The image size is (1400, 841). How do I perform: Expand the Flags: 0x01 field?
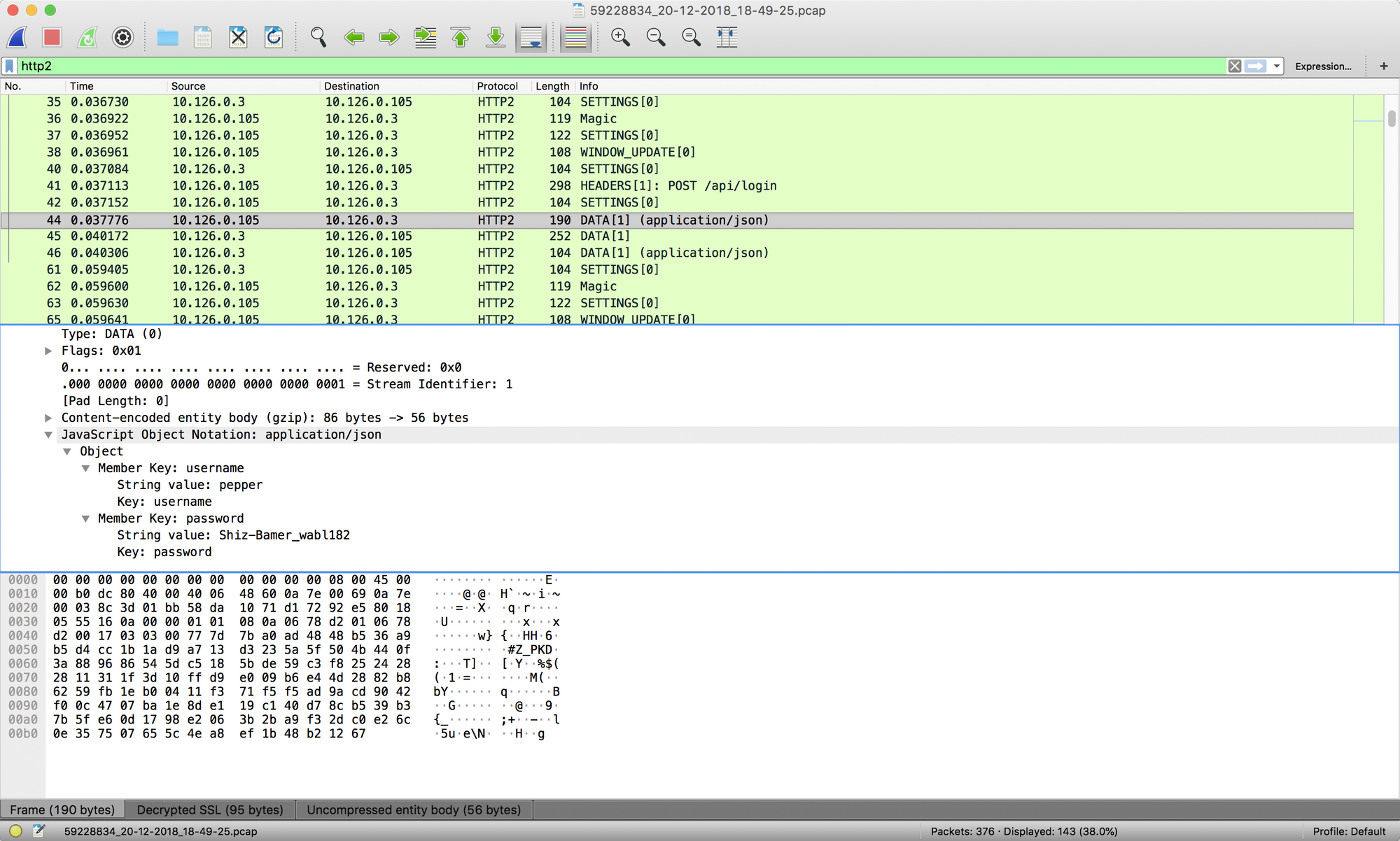point(48,351)
